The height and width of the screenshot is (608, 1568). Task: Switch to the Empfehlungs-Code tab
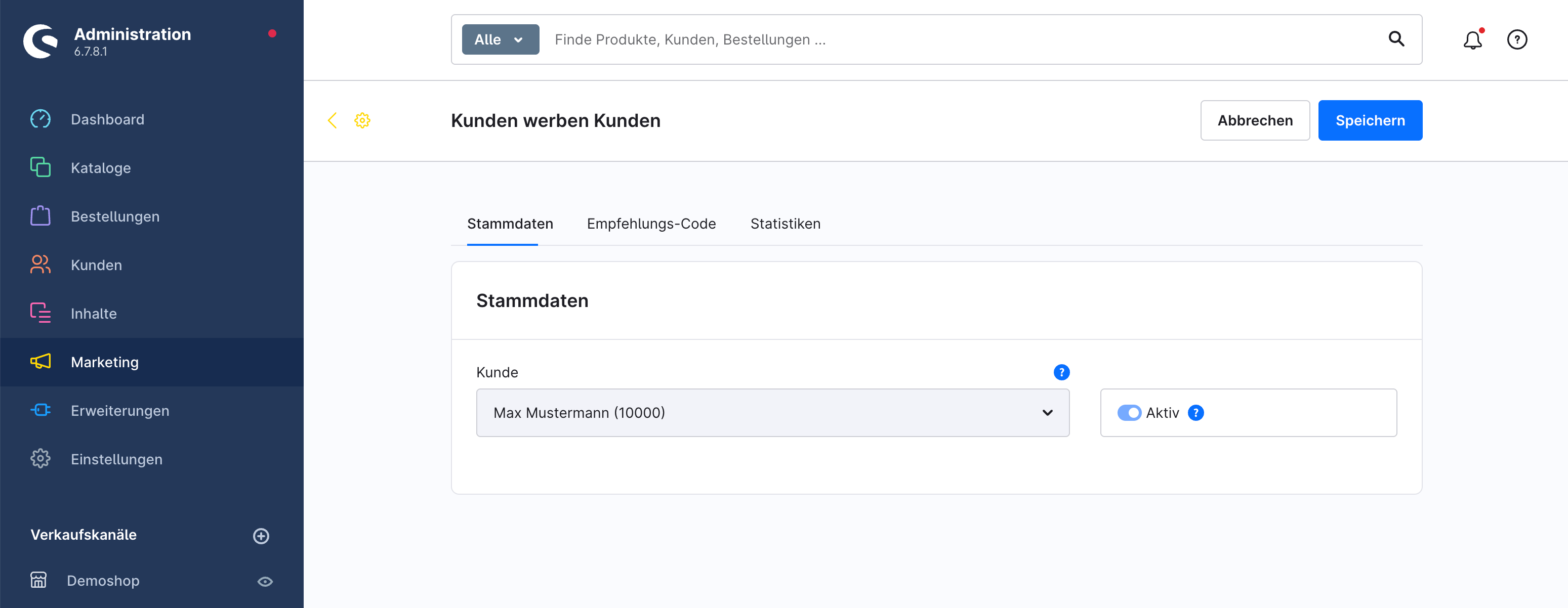tap(651, 224)
